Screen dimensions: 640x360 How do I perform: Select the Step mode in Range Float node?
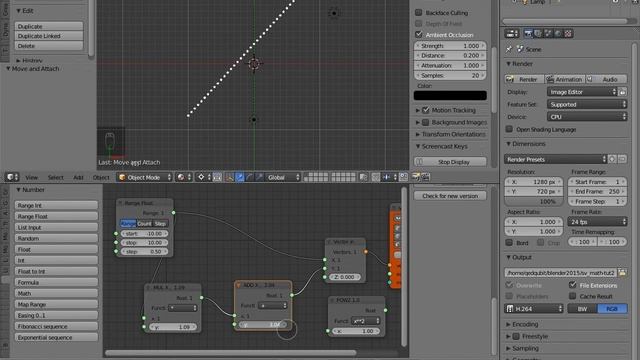coord(160,224)
